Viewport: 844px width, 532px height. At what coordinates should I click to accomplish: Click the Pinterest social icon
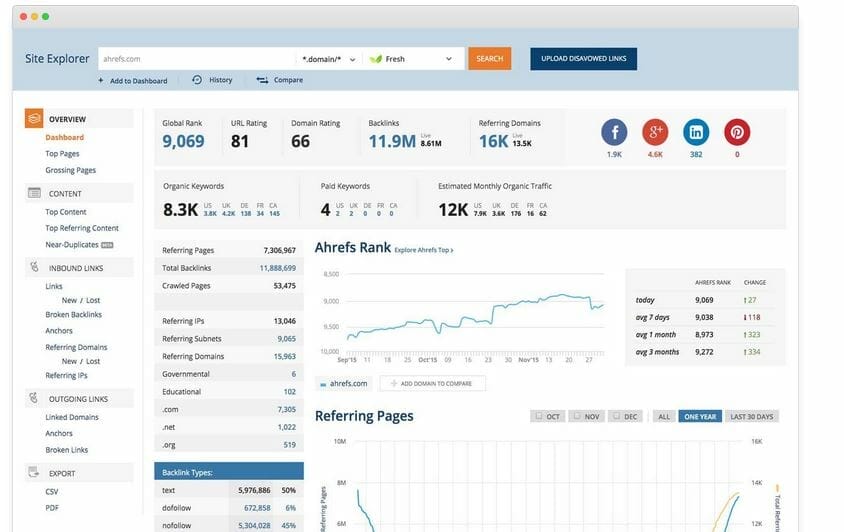point(737,132)
